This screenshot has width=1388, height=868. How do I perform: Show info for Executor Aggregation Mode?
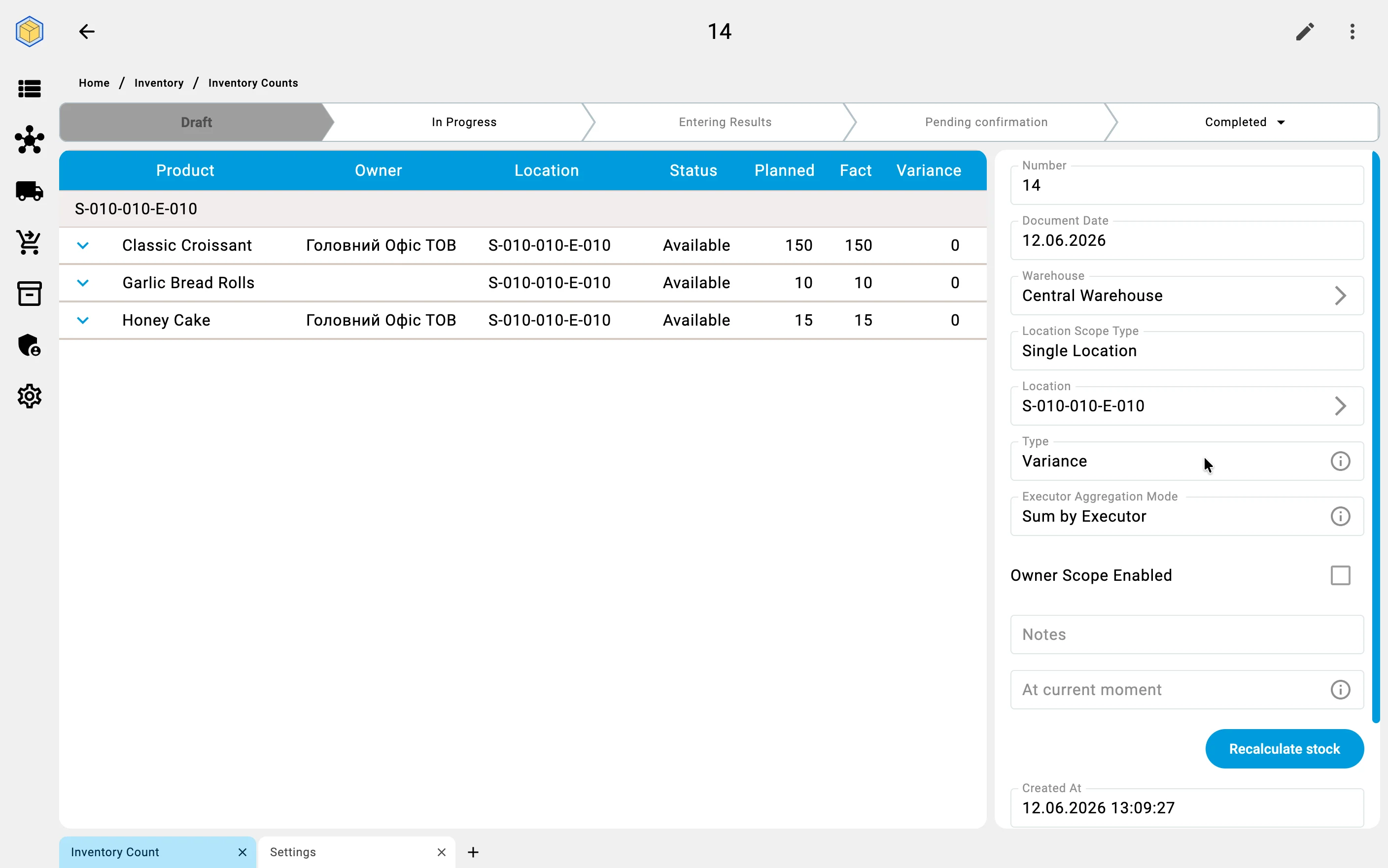click(1340, 516)
